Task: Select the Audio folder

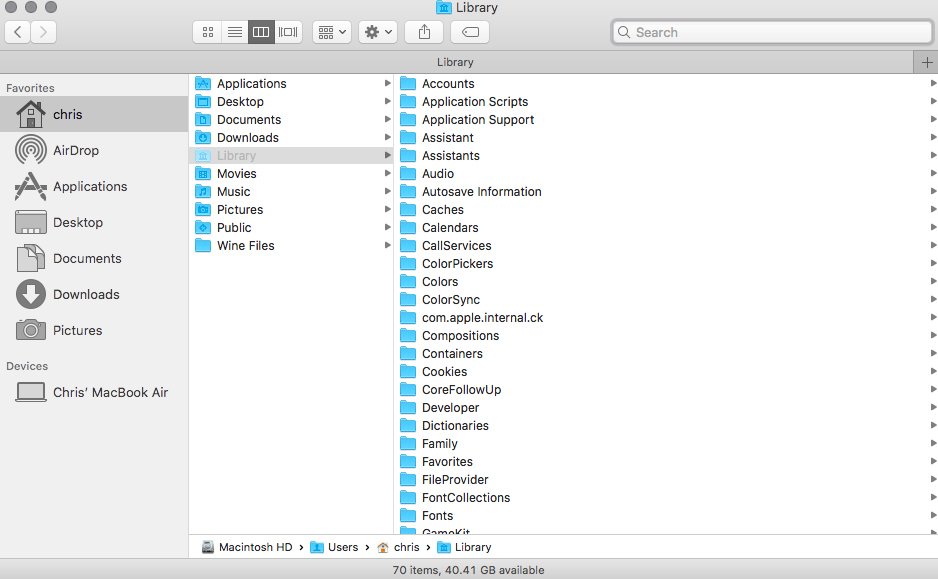Action: 666,173
